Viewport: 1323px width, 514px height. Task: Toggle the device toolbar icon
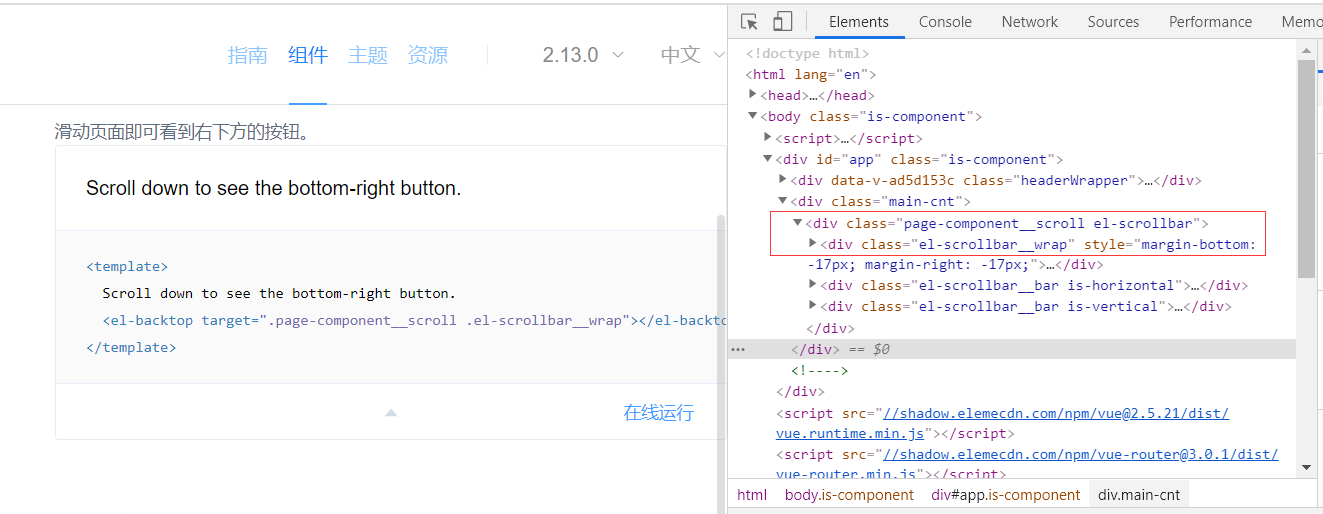pyautogui.click(x=782, y=22)
